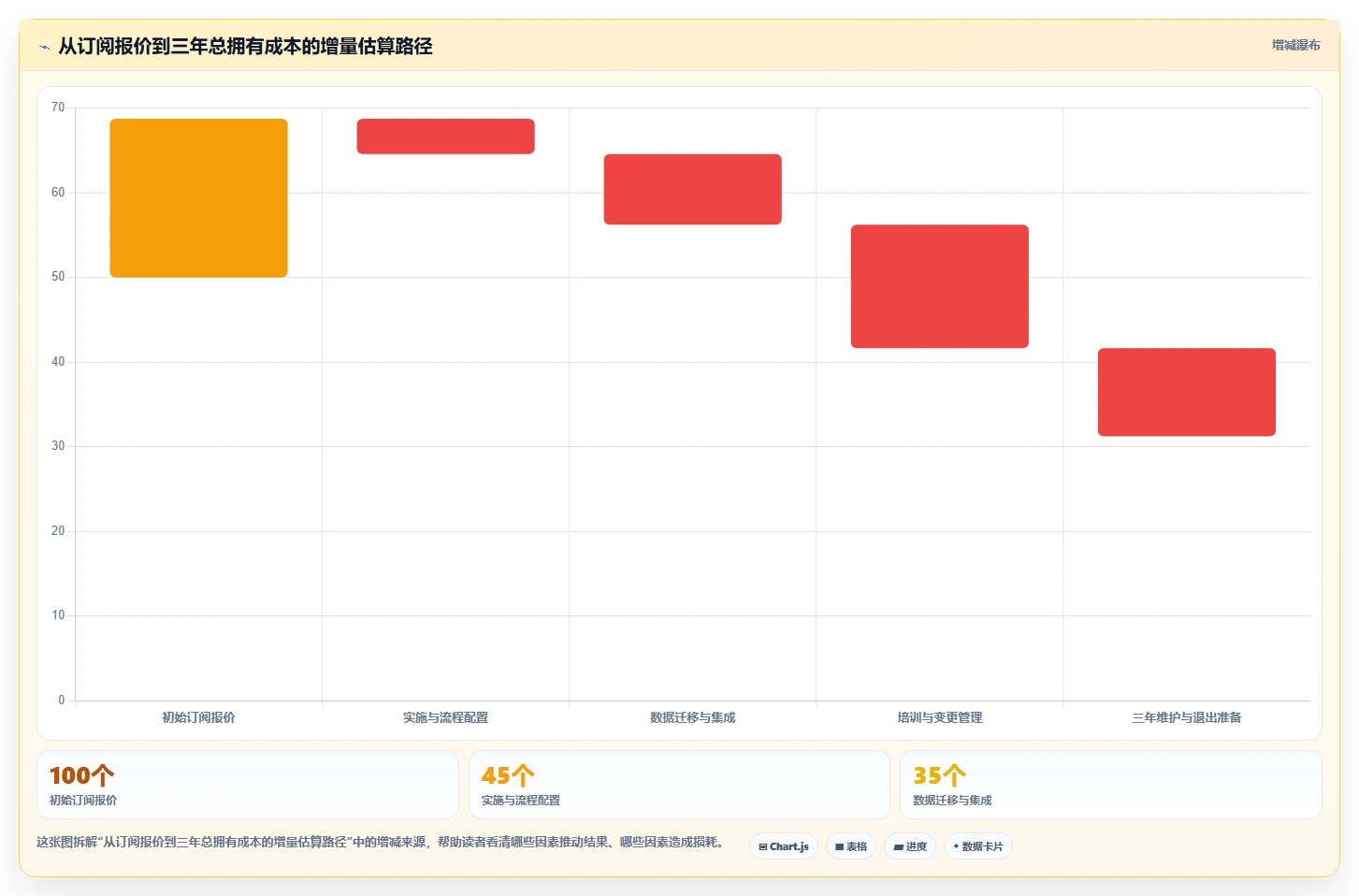Click the description text beginning 这张图拆解

[x=380, y=842]
